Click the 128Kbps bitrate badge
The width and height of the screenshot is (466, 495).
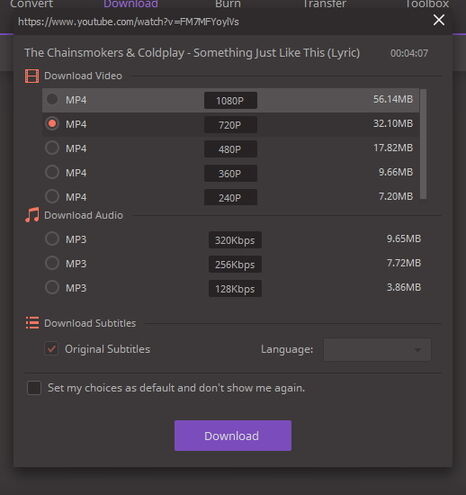pyautogui.click(x=235, y=289)
